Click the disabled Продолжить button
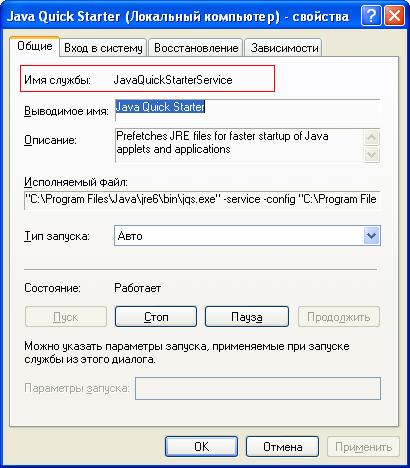 (339, 317)
